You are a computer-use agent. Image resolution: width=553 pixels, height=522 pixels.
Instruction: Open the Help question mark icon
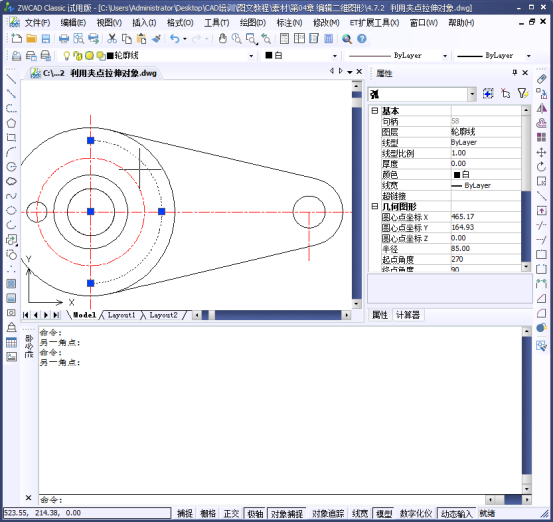(x=362, y=38)
